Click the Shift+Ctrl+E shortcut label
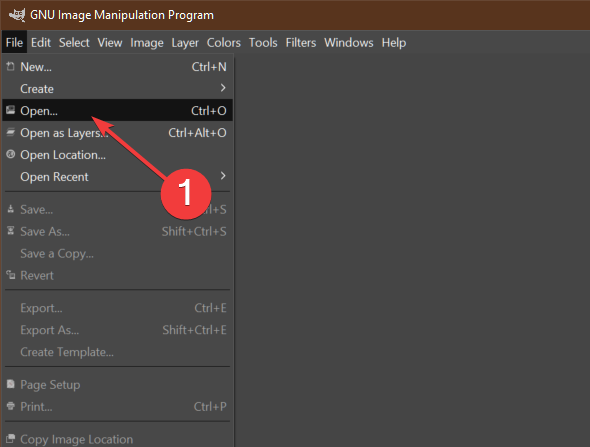 coord(194,330)
